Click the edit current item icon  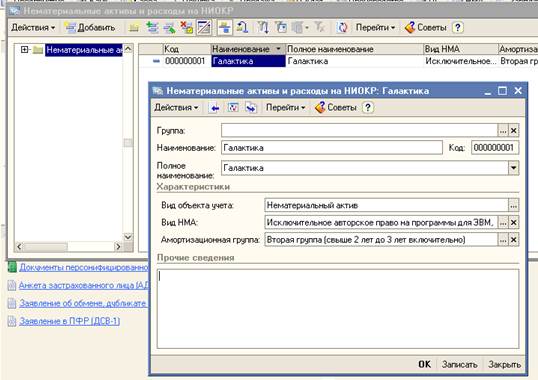tap(169, 27)
